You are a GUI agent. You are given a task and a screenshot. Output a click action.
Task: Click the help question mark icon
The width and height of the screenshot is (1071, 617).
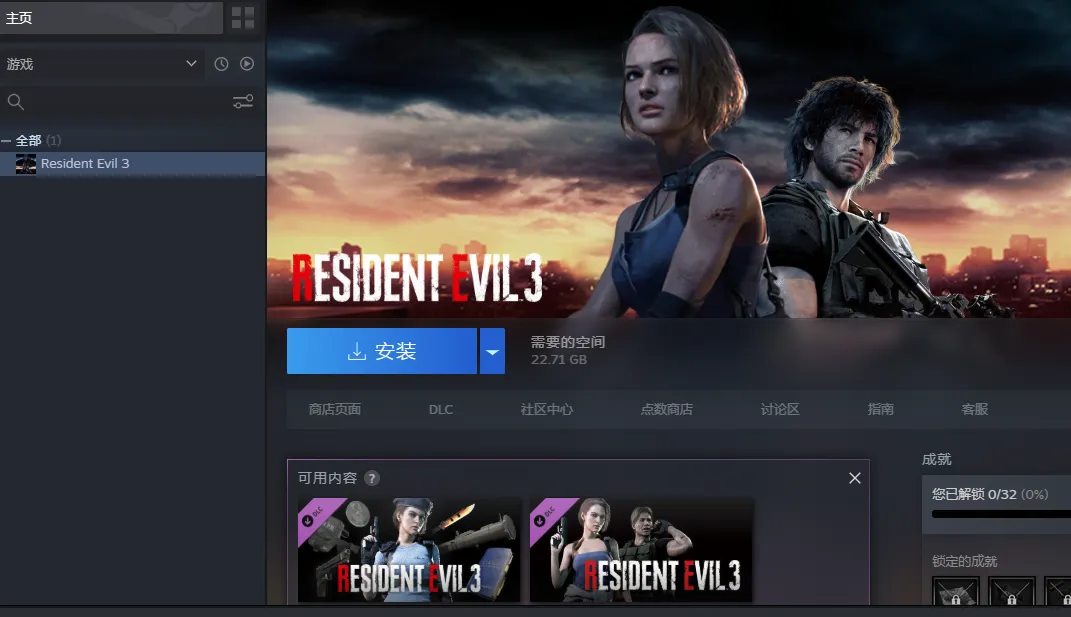[372, 479]
